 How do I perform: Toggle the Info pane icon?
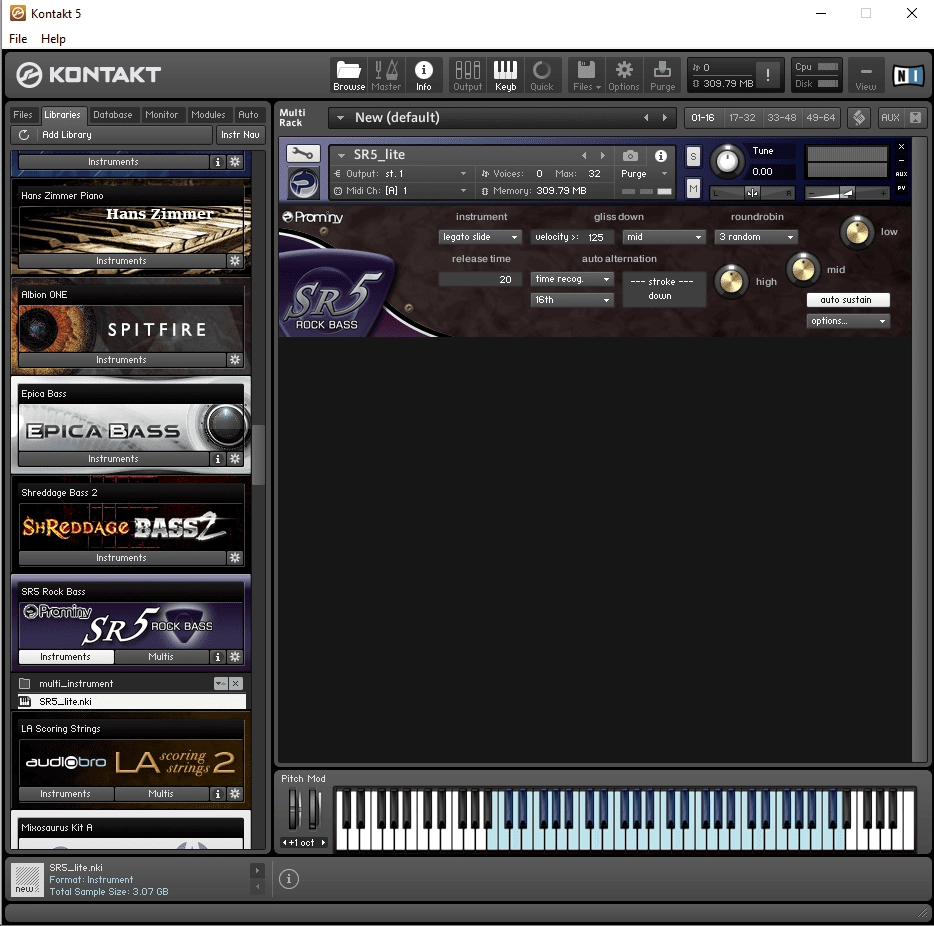pyautogui.click(x=424, y=76)
